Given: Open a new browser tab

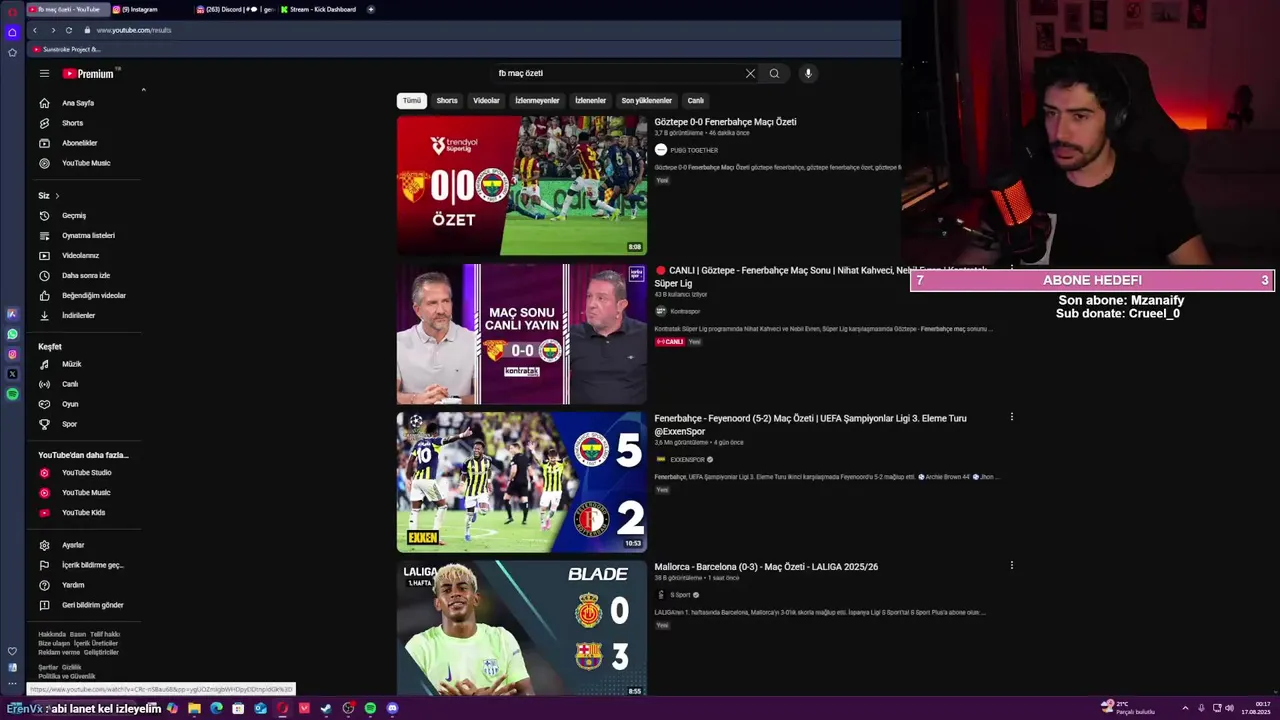Looking at the screenshot, I should [371, 9].
